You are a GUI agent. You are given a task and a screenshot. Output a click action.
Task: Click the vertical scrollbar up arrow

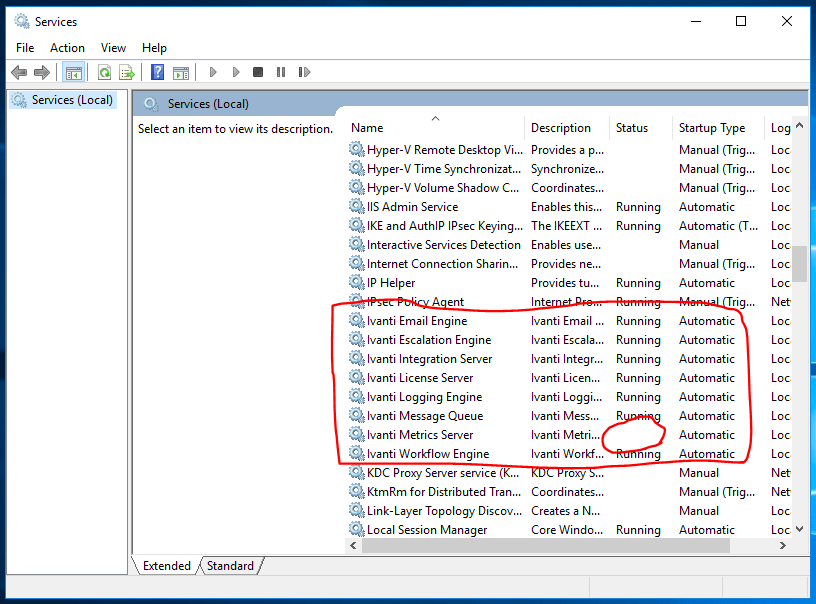coord(800,125)
